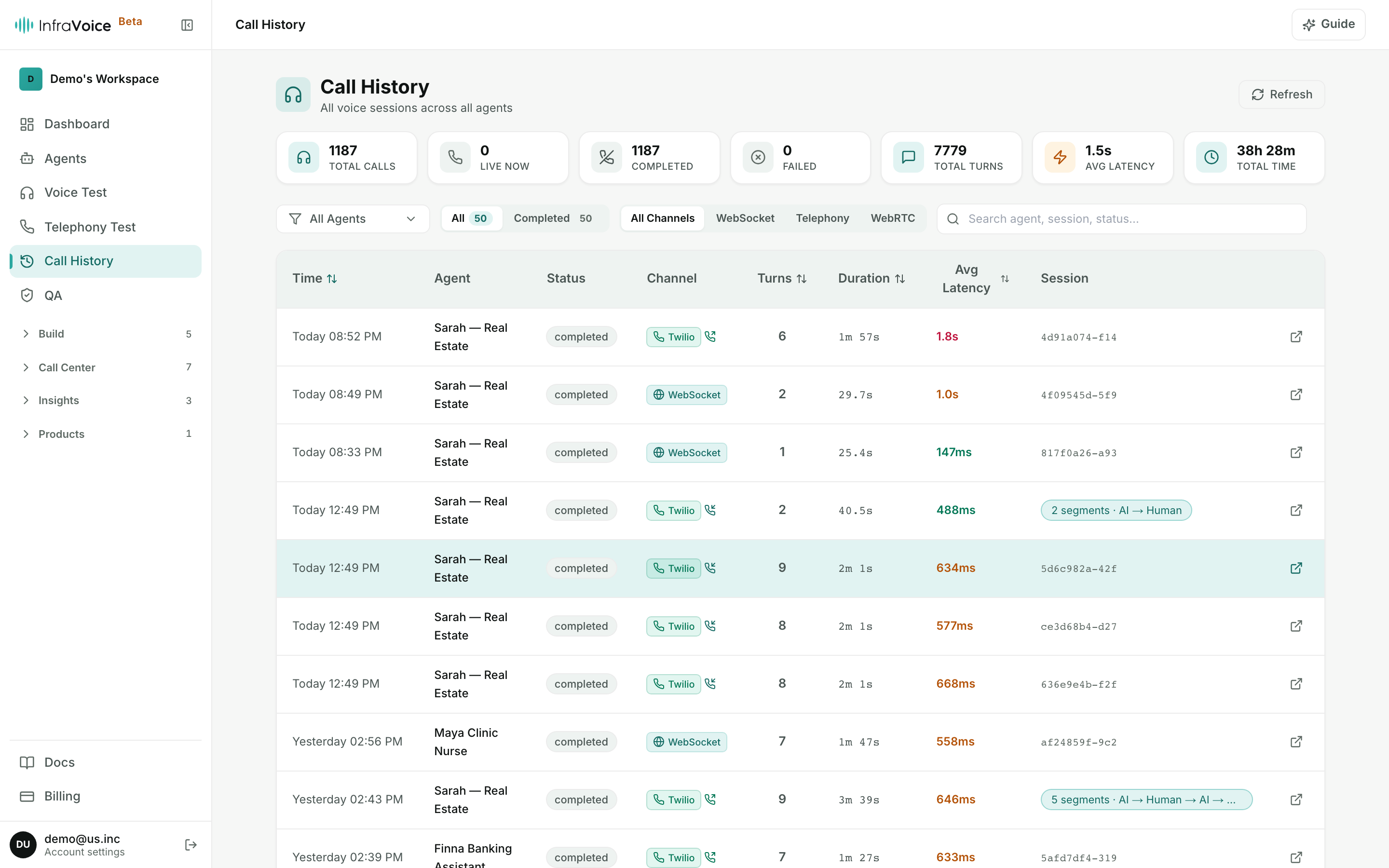Screen dimensions: 1389x868
Task: Open session 636e9e4b-f2f external link icon
Action: tap(1296, 684)
